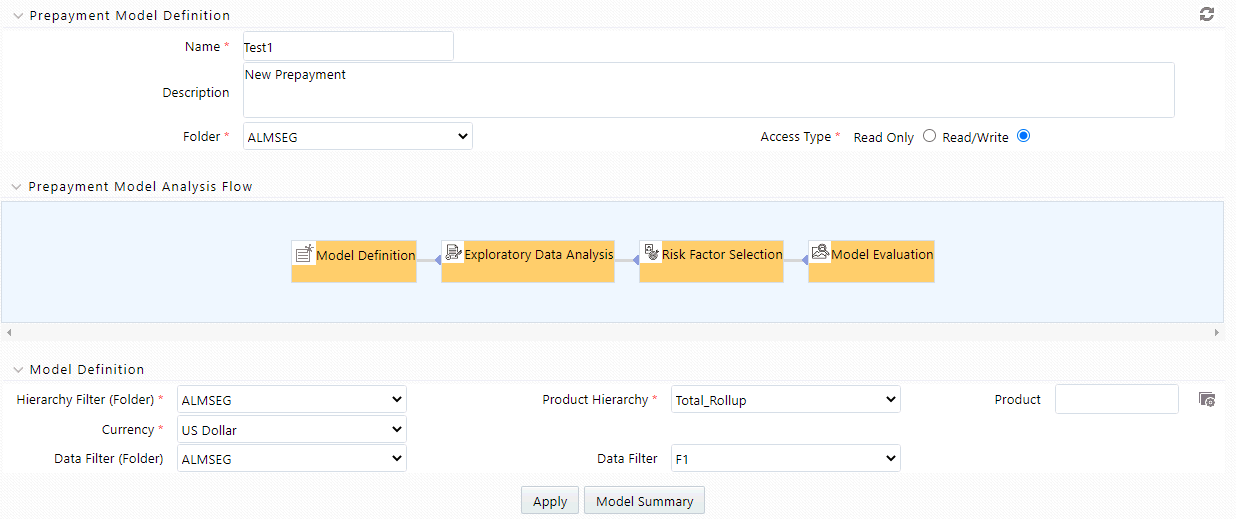Open the Product Hierarchy dropdown

[785, 399]
